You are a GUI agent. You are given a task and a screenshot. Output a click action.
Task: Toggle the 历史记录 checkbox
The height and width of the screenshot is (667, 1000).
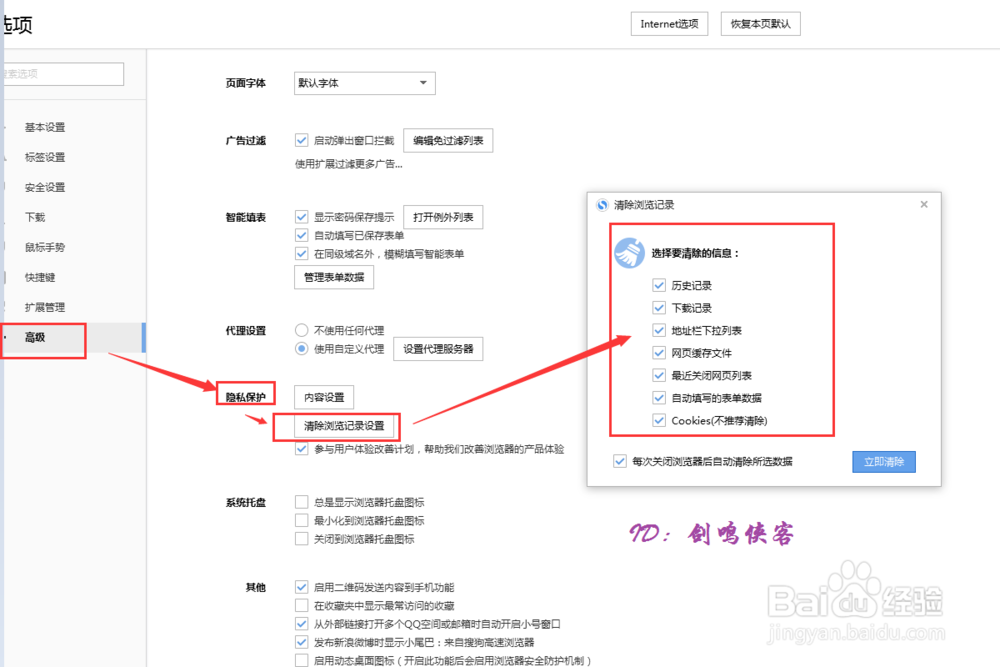pyautogui.click(x=659, y=284)
